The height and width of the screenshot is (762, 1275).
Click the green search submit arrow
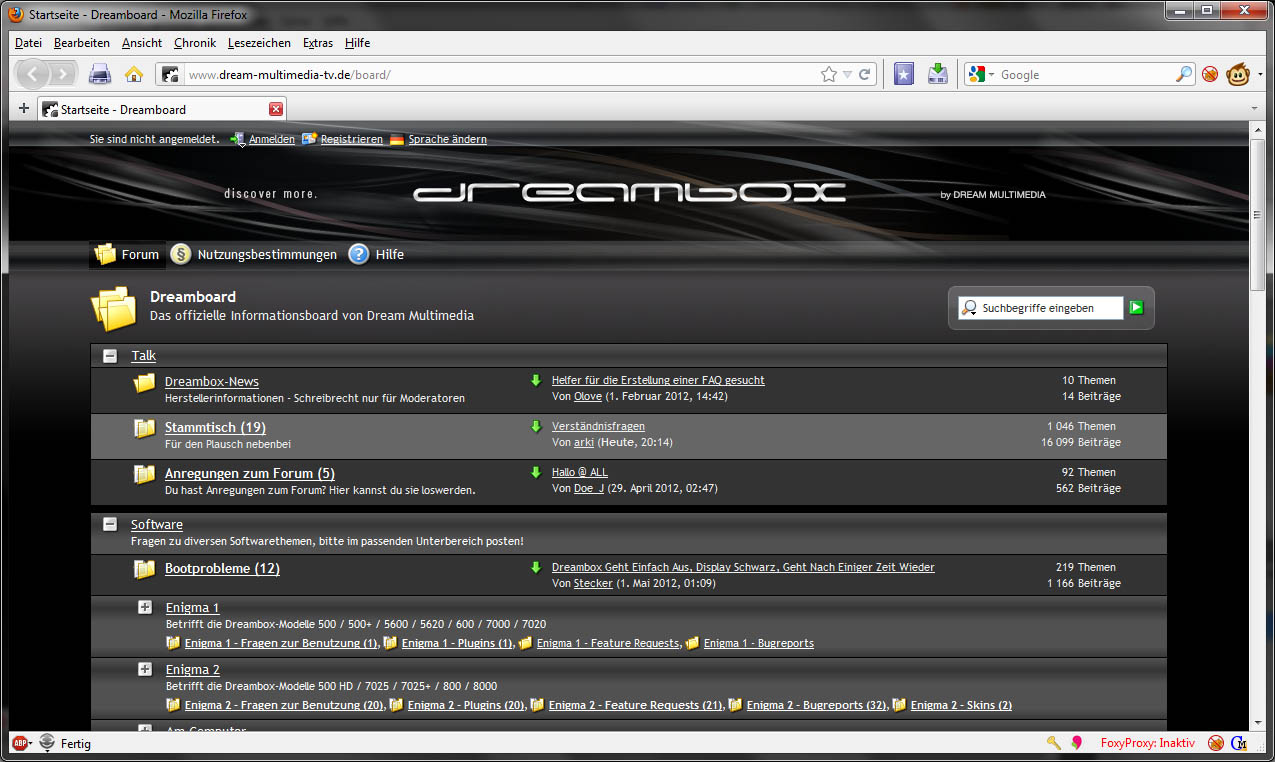pyautogui.click(x=1136, y=308)
